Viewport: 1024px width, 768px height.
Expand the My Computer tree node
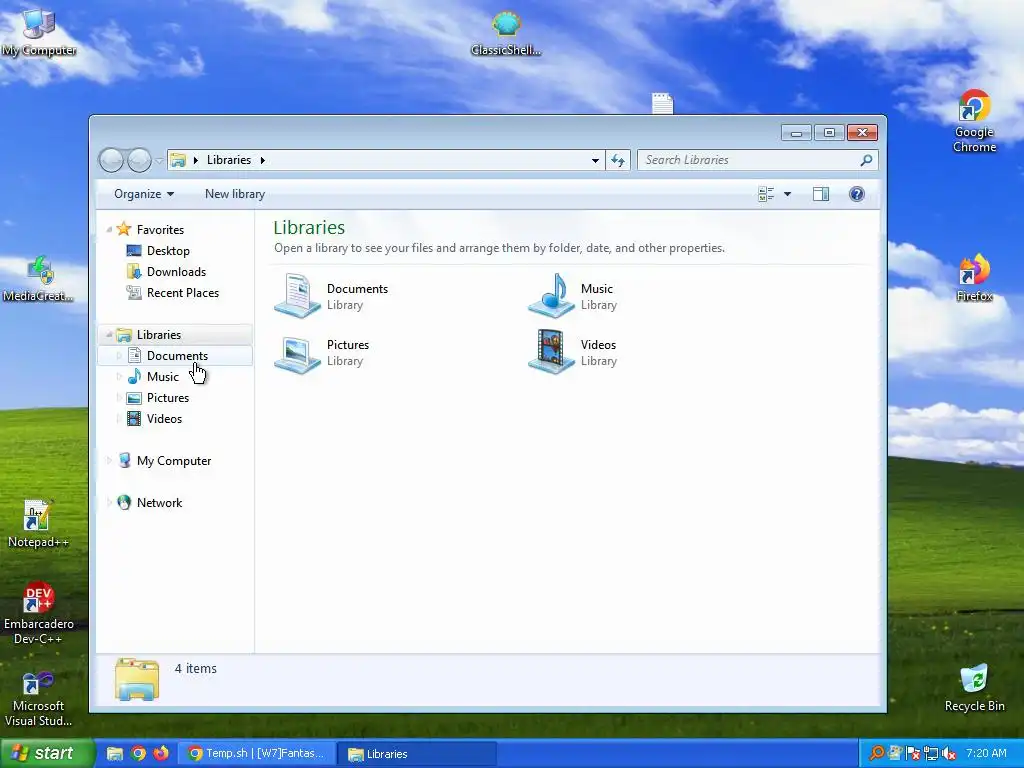point(109,460)
